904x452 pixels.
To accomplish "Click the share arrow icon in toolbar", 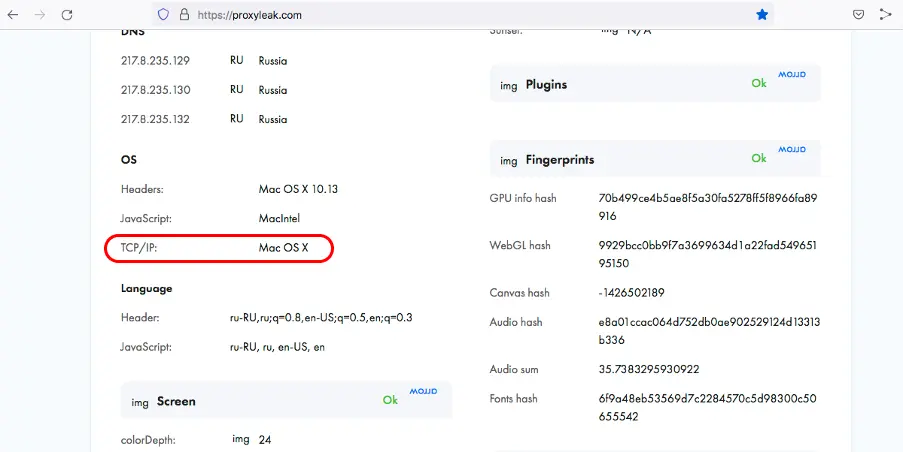I will pyautogui.click(x=886, y=15).
